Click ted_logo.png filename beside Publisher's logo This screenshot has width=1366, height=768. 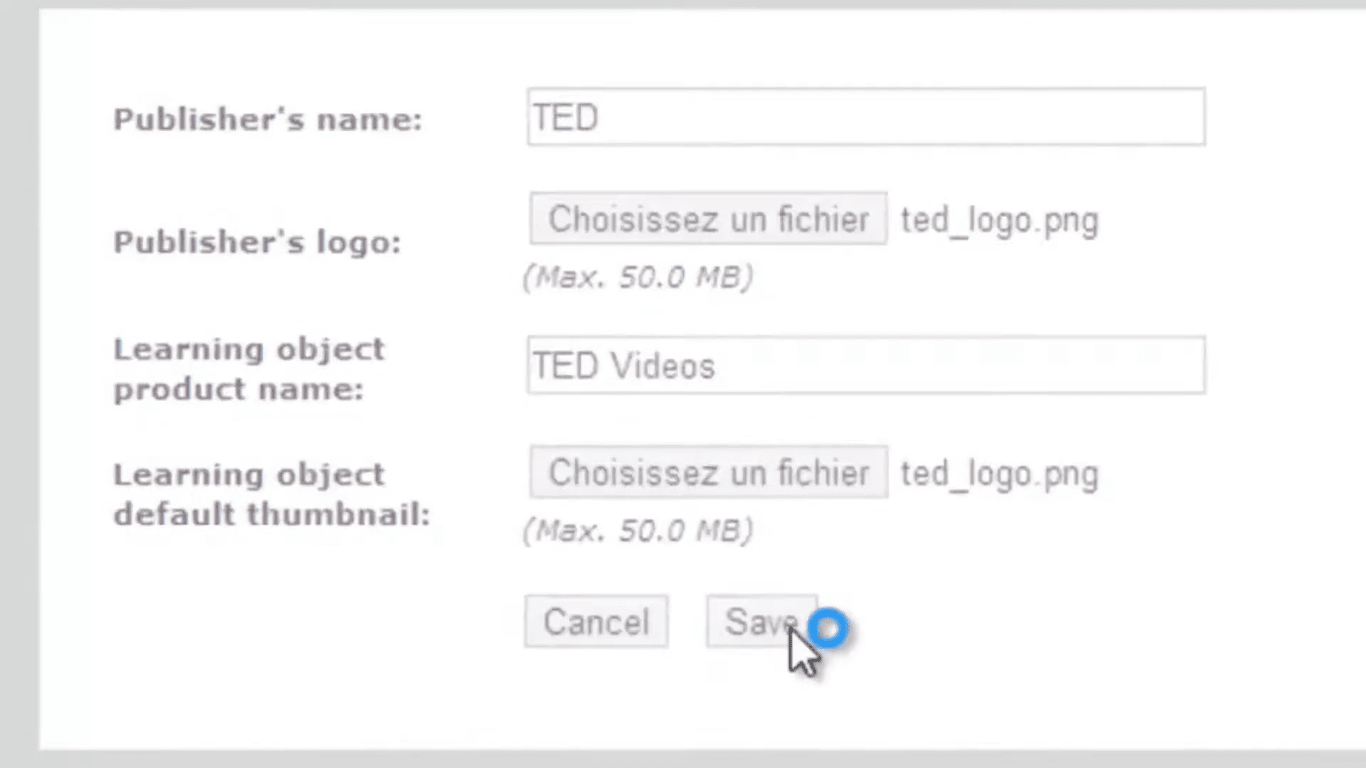pyautogui.click(x=999, y=220)
